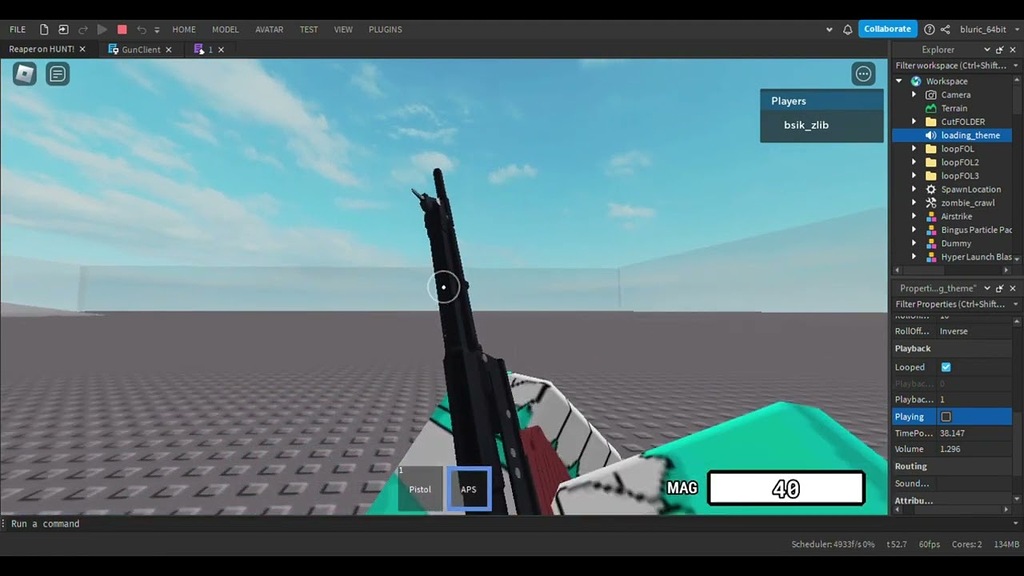
Task: Expand the loopFOL2 folder in Explorer
Action: 913,162
